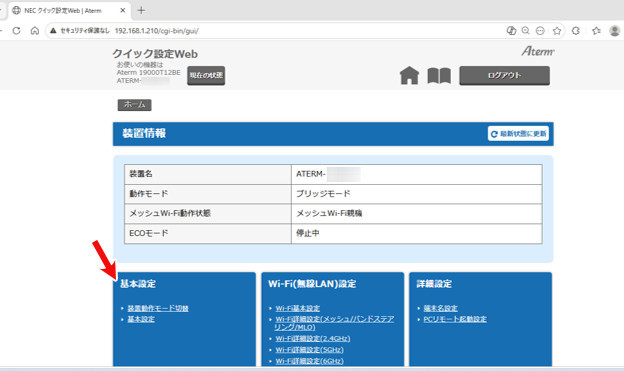Click the 最新状態に更新 button
Screen dimensions: 624x371
[519, 134]
